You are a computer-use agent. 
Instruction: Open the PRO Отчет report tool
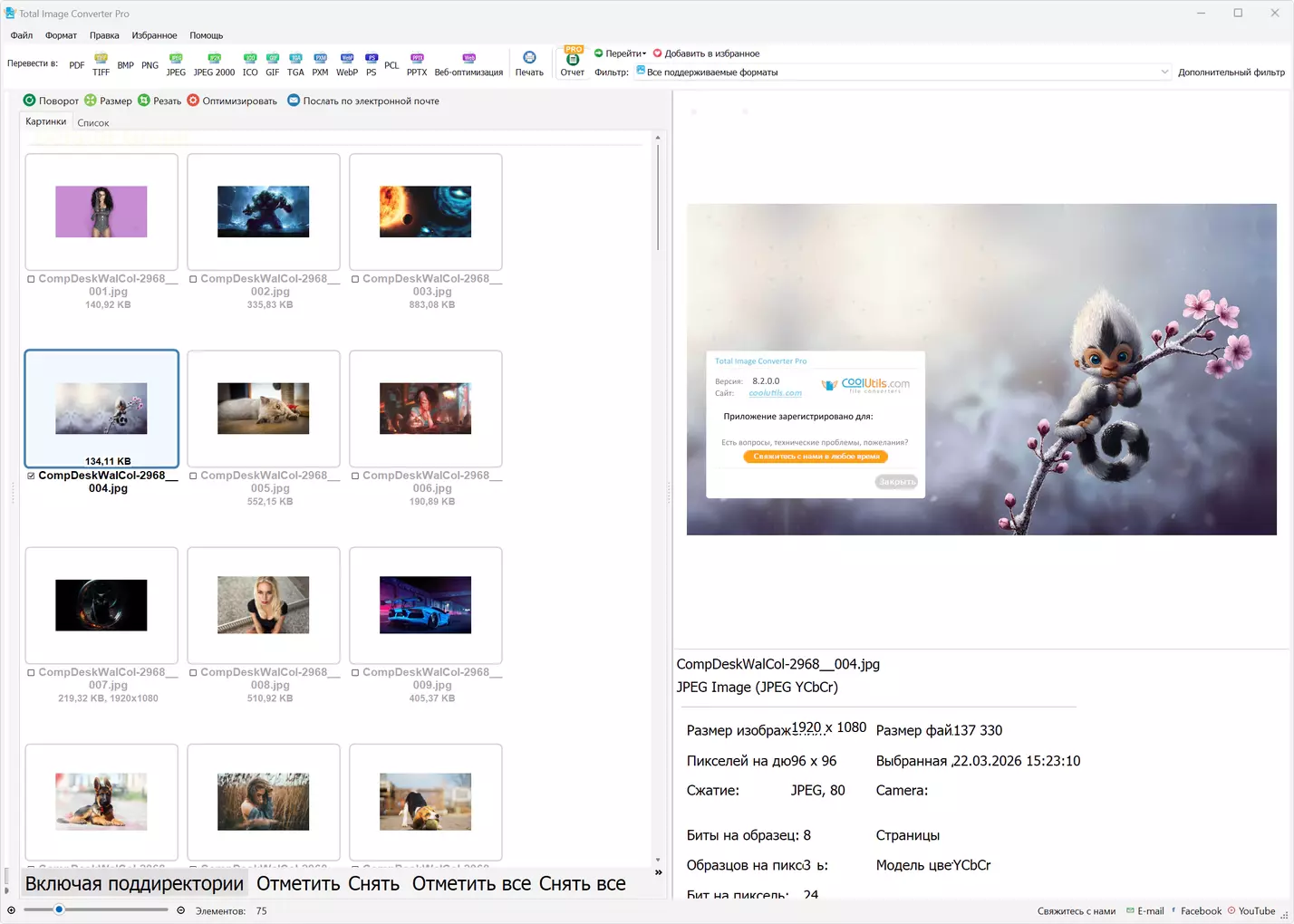pyautogui.click(x=573, y=63)
